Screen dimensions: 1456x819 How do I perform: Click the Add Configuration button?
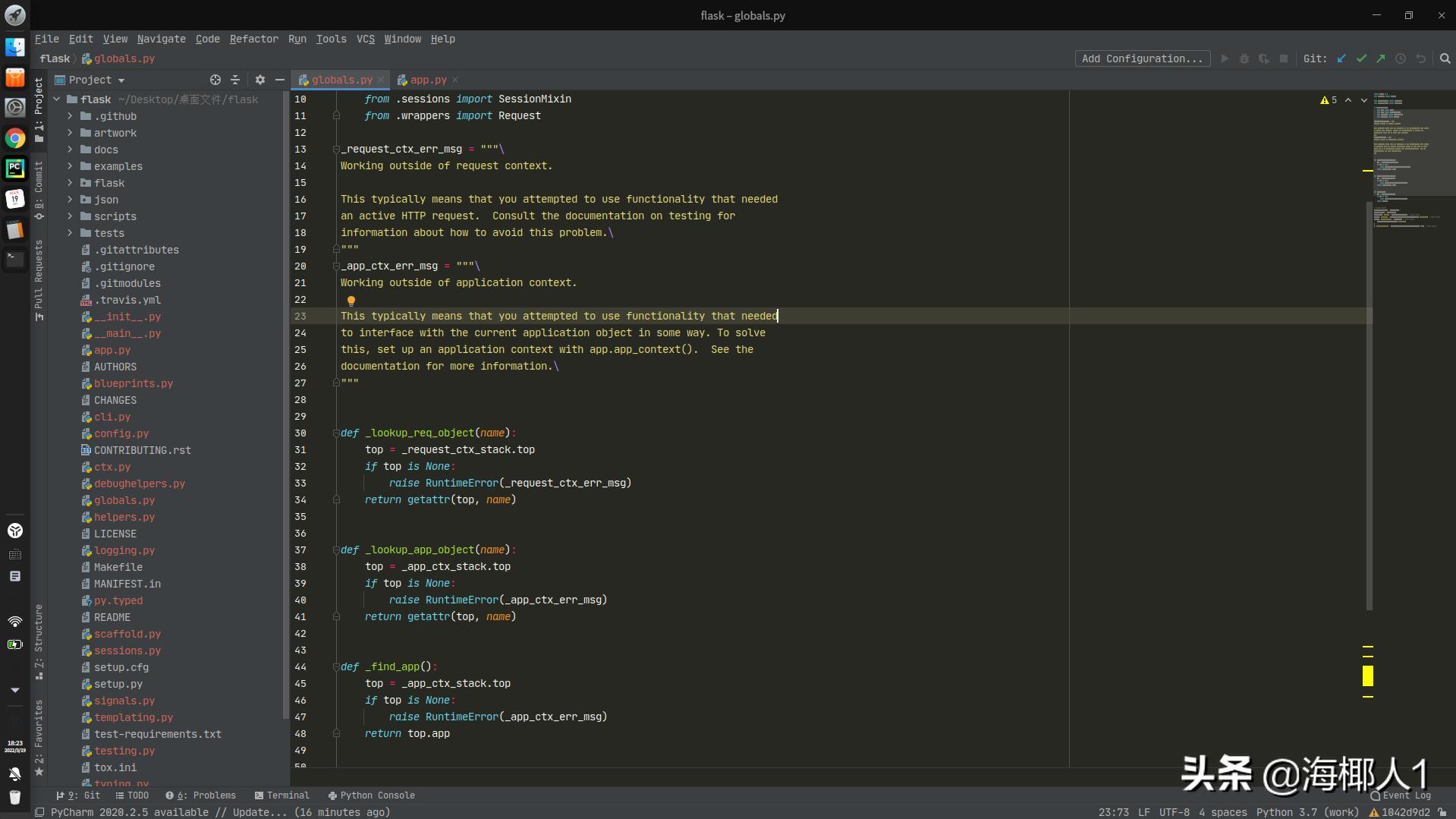[1142, 58]
